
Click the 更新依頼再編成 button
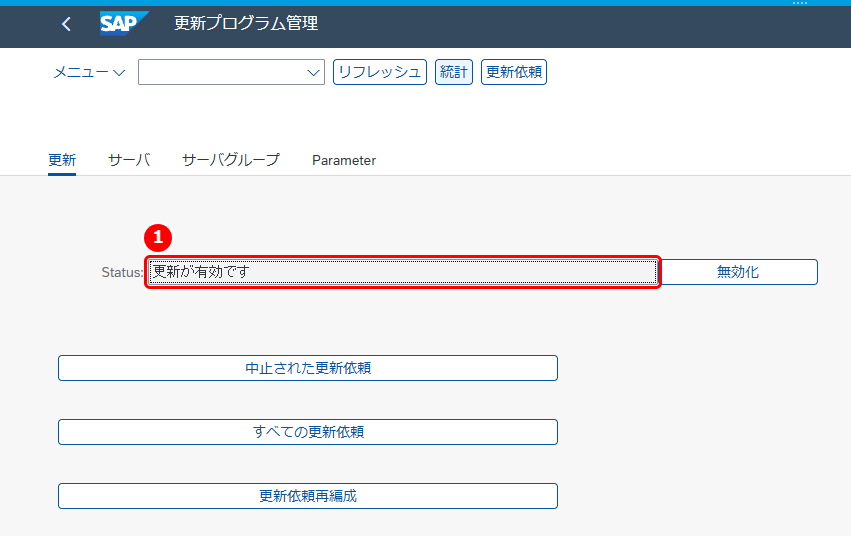click(x=308, y=496)
